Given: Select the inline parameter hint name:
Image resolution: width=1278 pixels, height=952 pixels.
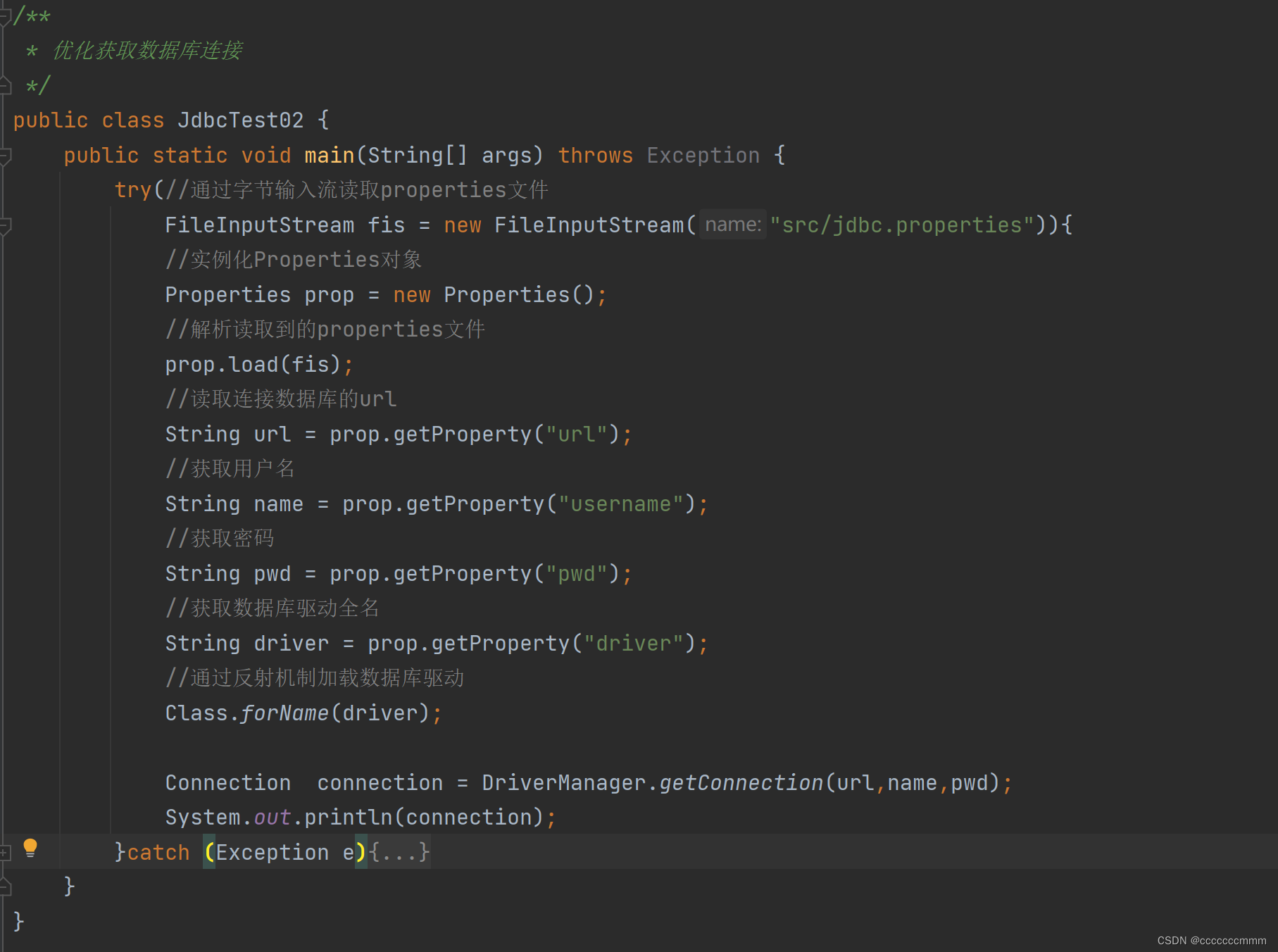Looking at the screenshot, I should tap(732, 224).
